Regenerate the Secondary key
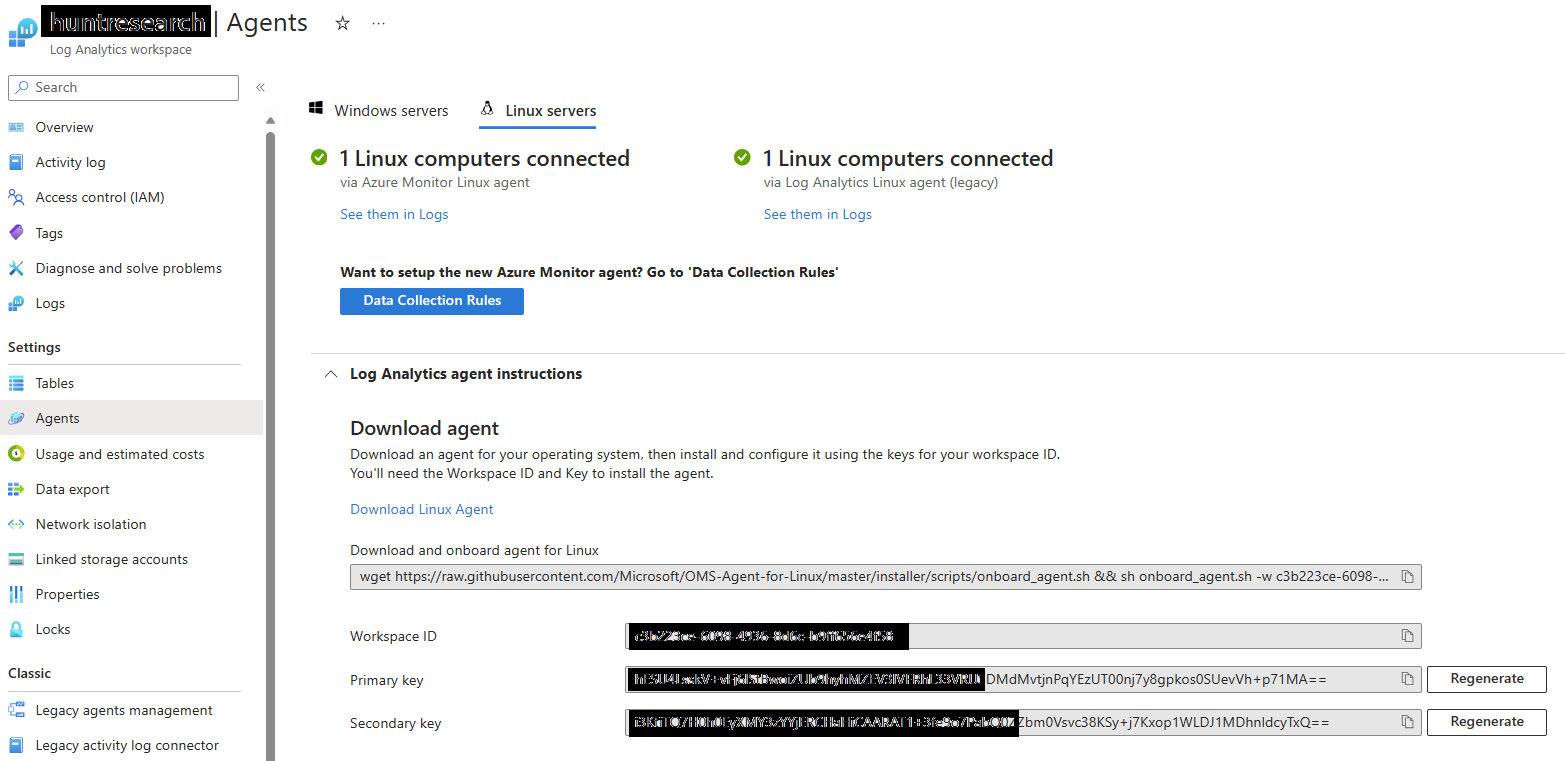 (1487, 721)
